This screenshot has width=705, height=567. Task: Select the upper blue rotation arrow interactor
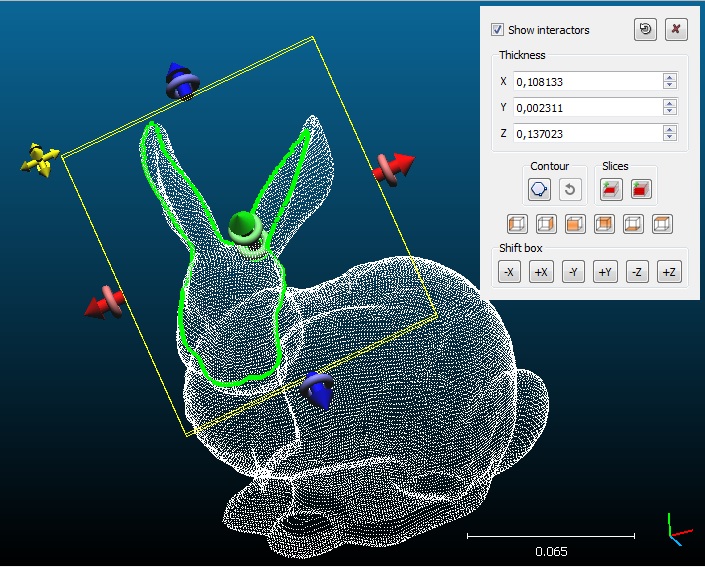coord(182,81)
